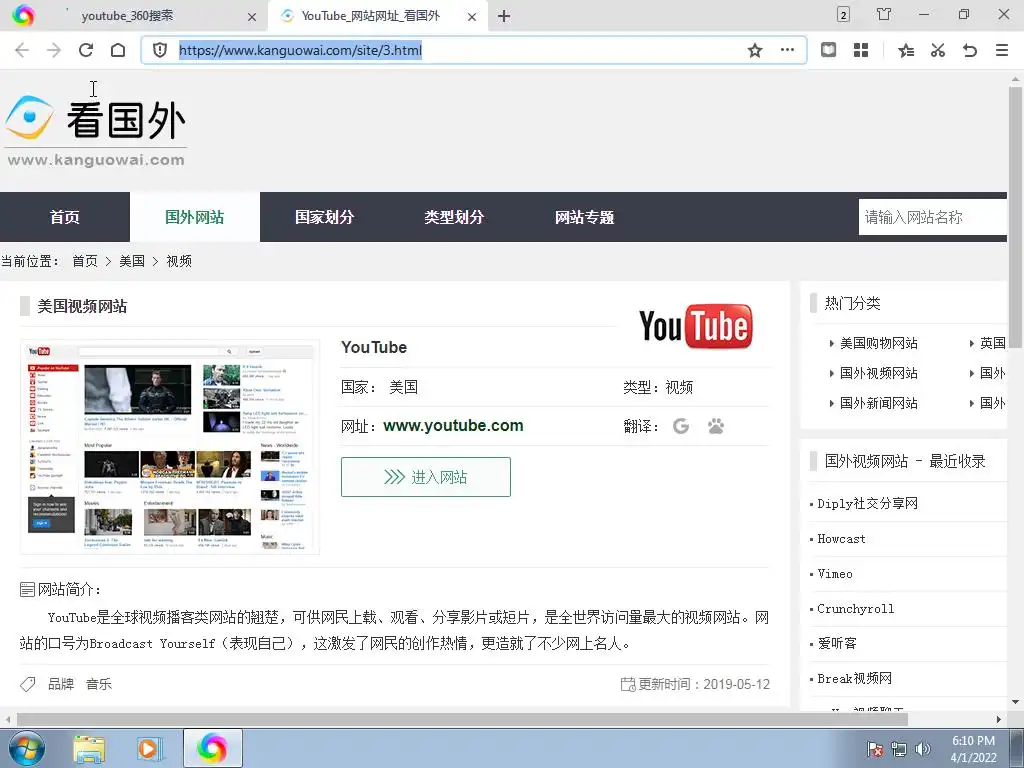Click the Google translate icon
Image resolution: width=1024 pixels, height=768 pixels.
pyautogui.click(x=681, y=426)
